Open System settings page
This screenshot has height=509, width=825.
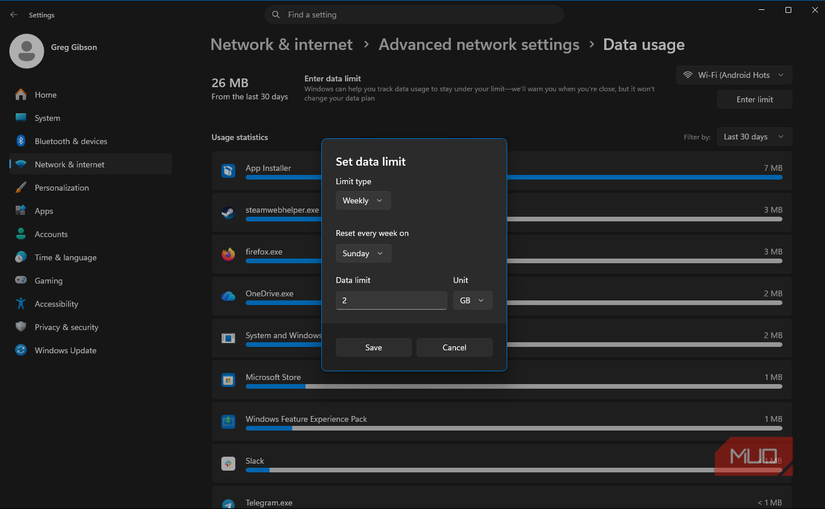pos(90,118)
